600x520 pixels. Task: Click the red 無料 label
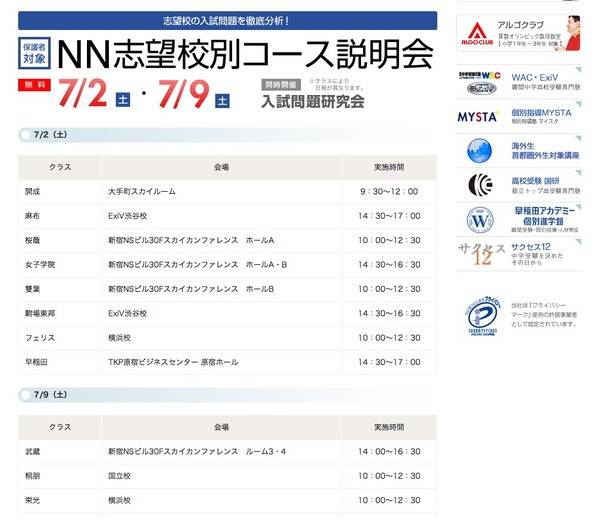(x=34, y=85)
